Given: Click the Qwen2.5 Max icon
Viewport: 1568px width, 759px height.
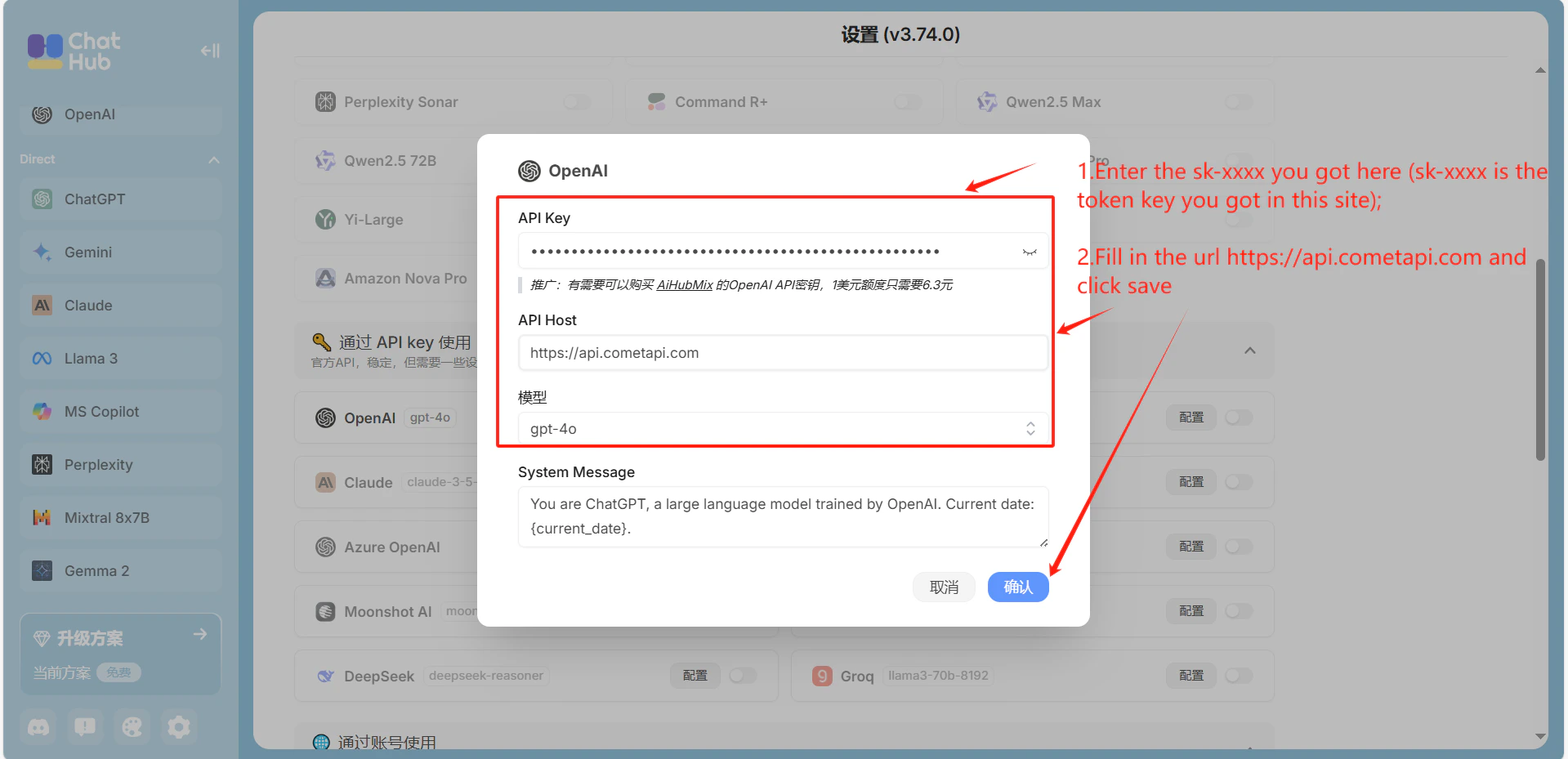Looking at the screenshot, I should (x=987, y=102).
